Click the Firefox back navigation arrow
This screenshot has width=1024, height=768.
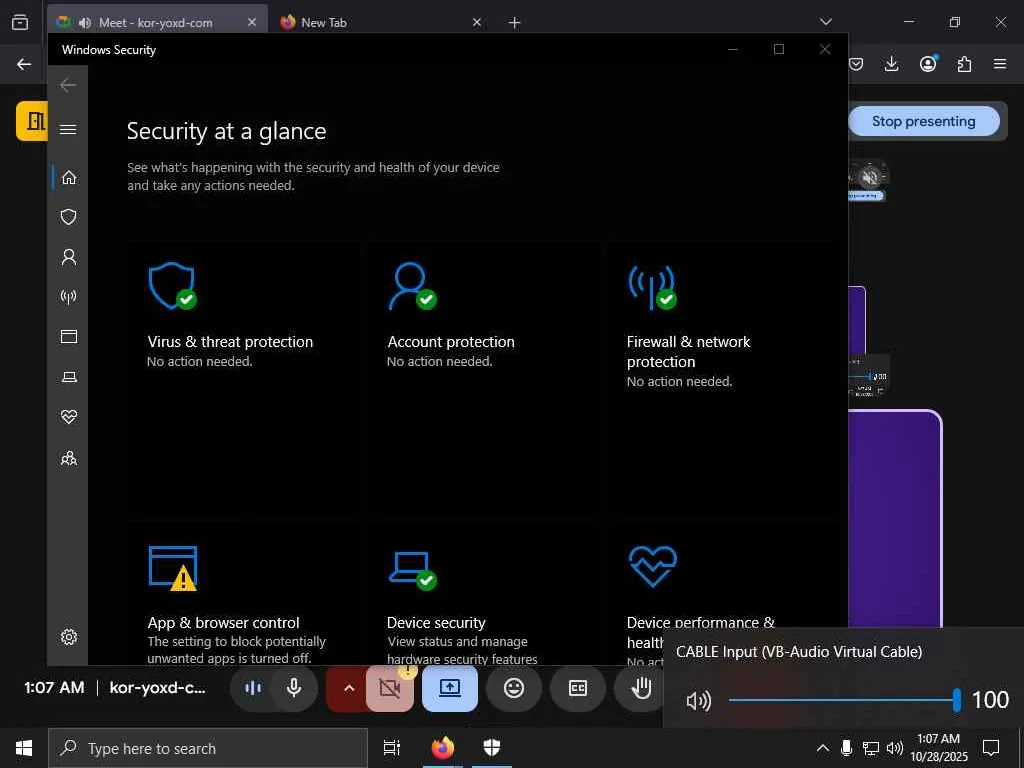(24, 64)
